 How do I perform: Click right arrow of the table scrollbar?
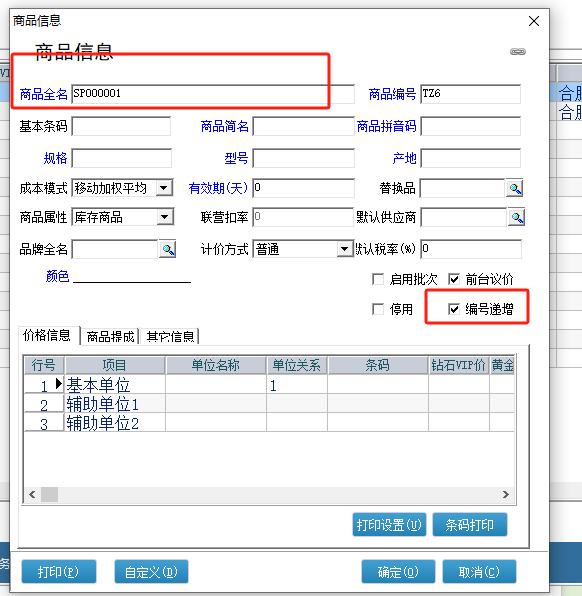coord(506,495)
